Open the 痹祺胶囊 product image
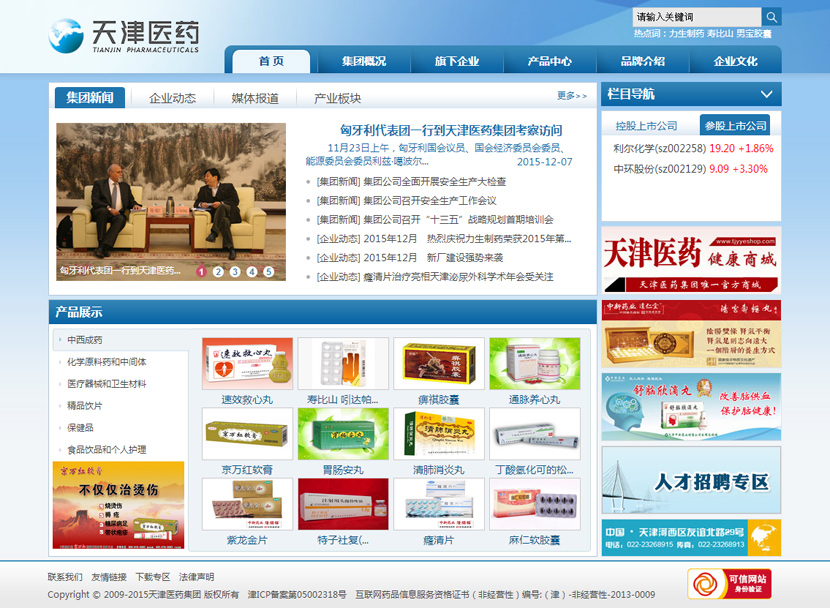830x608 pixels. pyautogui.click(x=439, y=364)
